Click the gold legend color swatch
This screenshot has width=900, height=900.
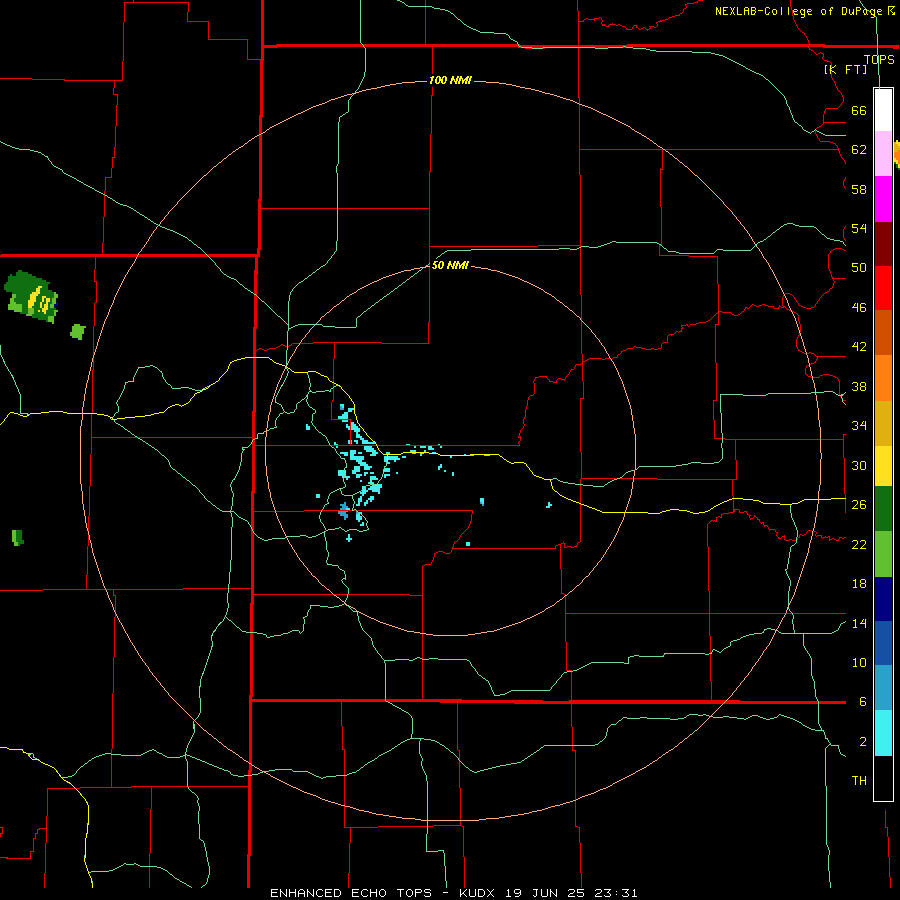(x=883, y=423)
